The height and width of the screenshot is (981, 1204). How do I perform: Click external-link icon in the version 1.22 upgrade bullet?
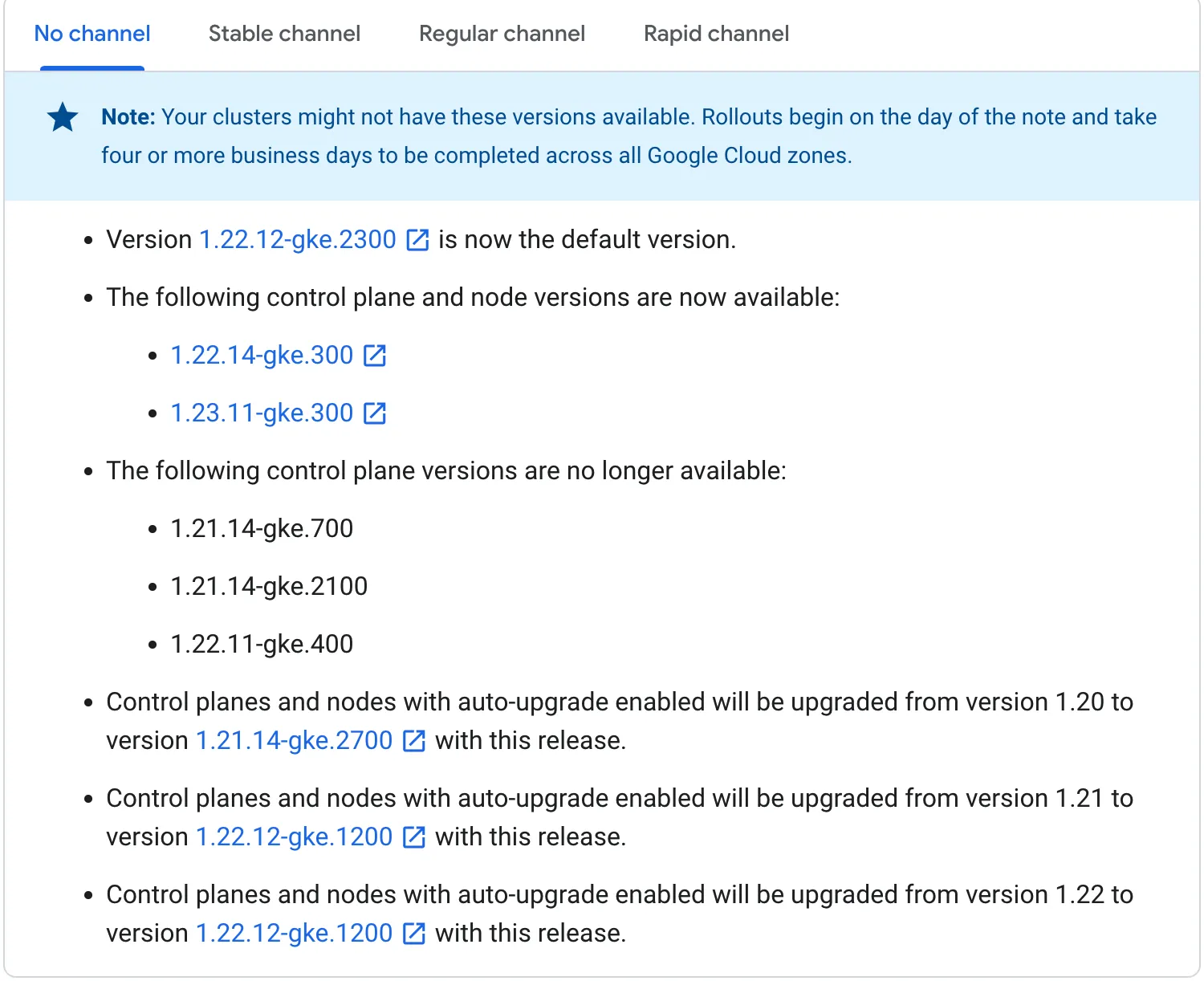[x=413, y=934]
